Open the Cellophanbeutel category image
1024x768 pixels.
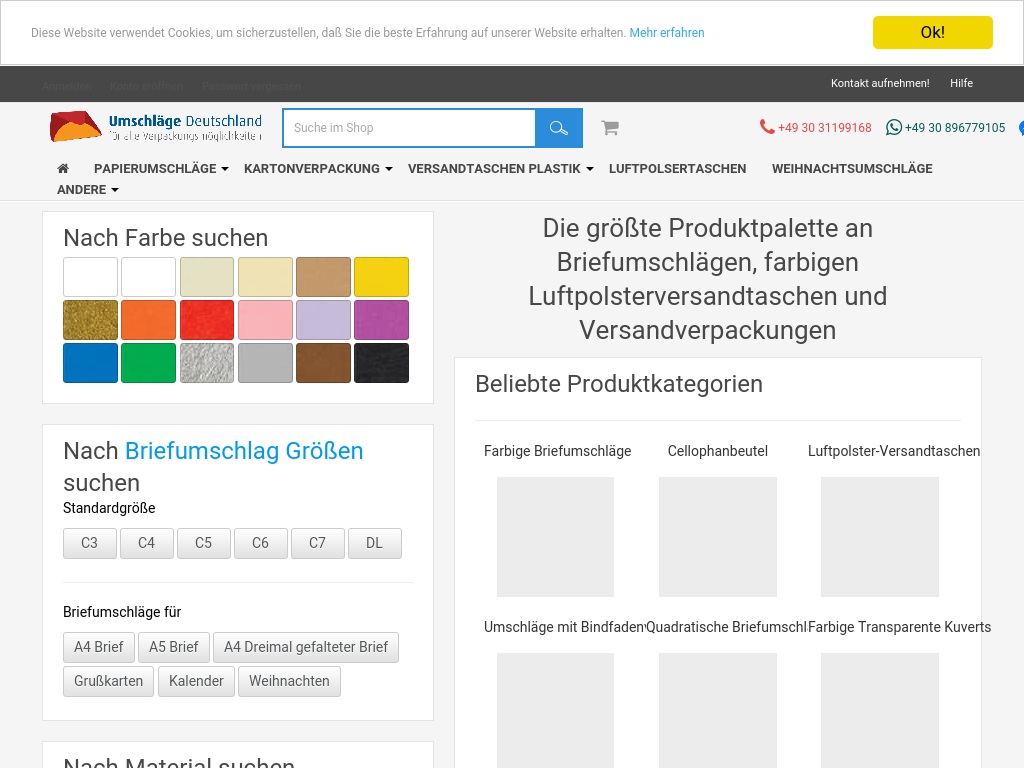pos(717,536)
